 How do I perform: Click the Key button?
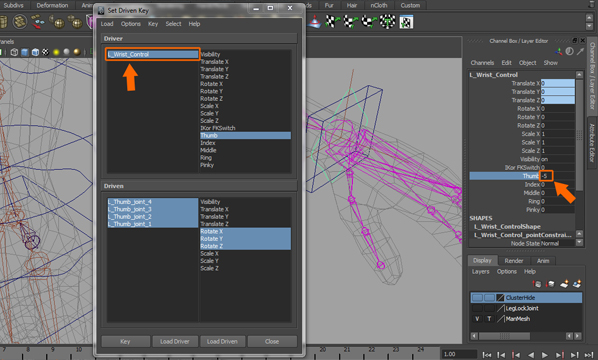point(125,341)
